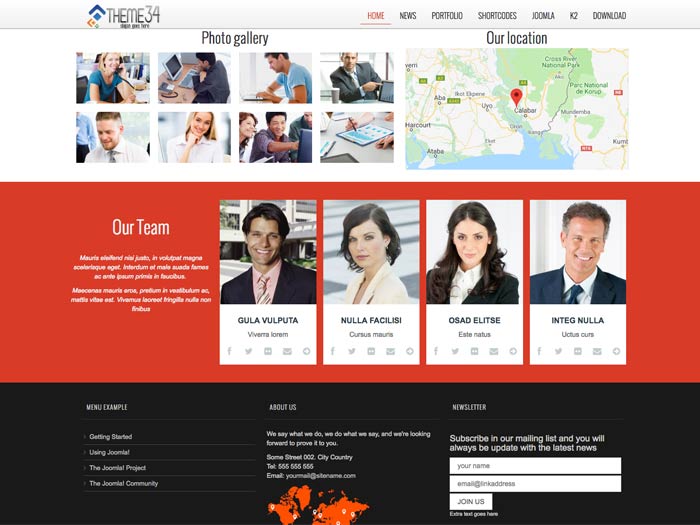The height and width of the screenshot is (525, 700).
Task: Click Integ Nulla's Twitter icon
Action: (558, 351)
